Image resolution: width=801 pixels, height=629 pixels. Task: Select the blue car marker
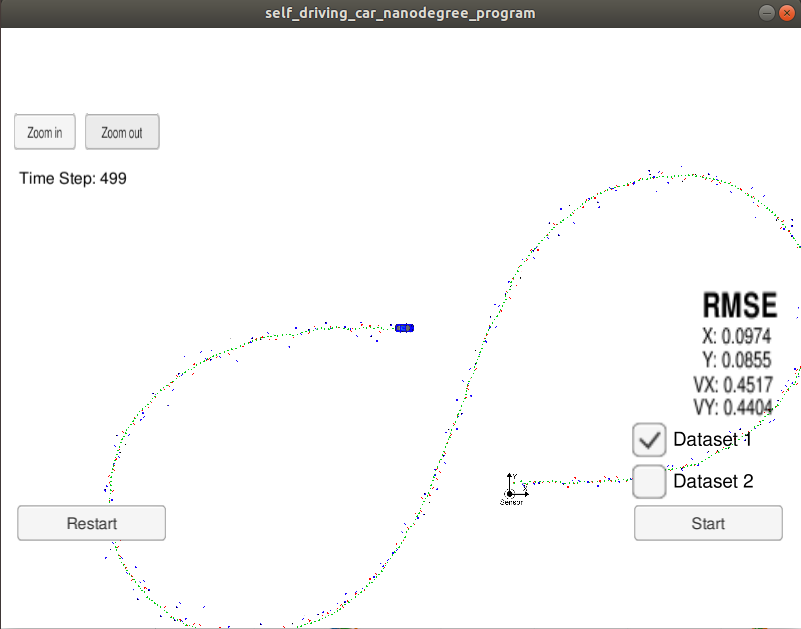(405, 328)
